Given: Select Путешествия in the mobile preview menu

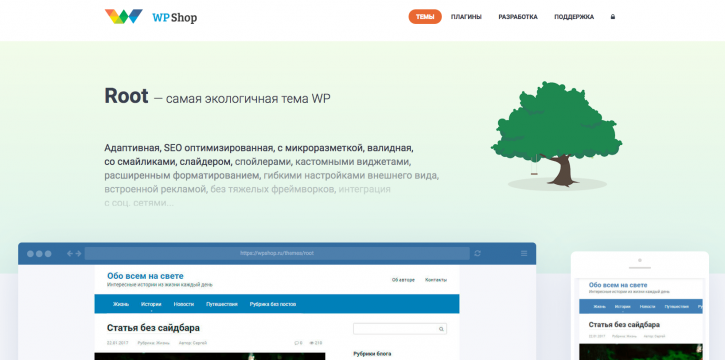Looking at the screenshot, I should (x=676, y=307).
